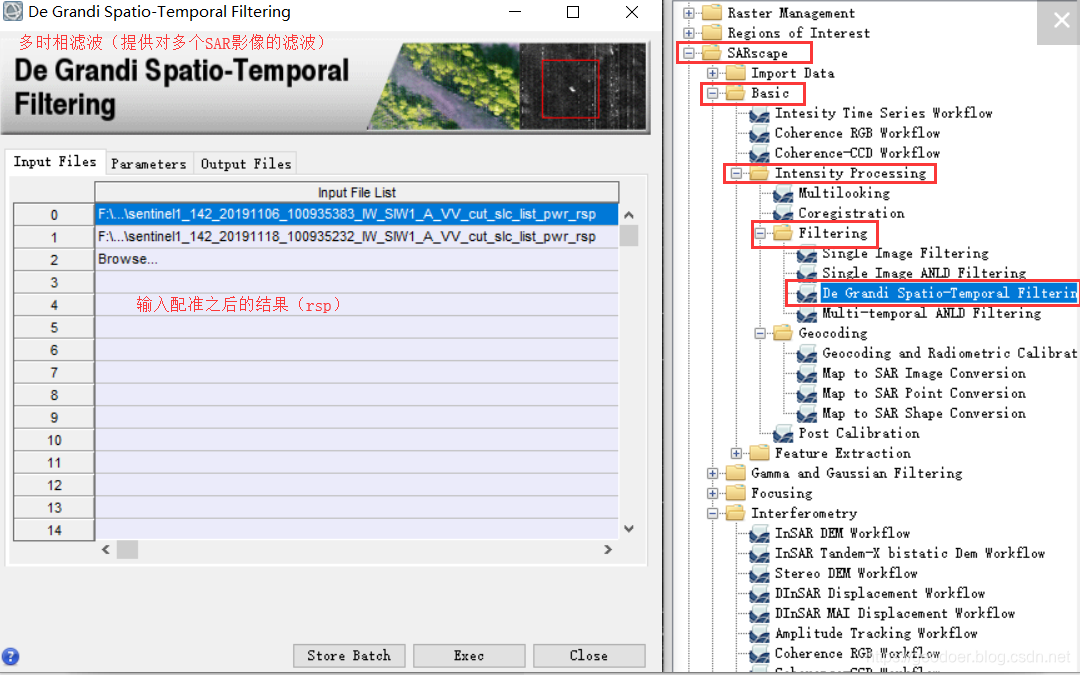This screenshot has width=1080, height=675.
Task: Collapse the Interferometry folder
Action: [712, 513]
